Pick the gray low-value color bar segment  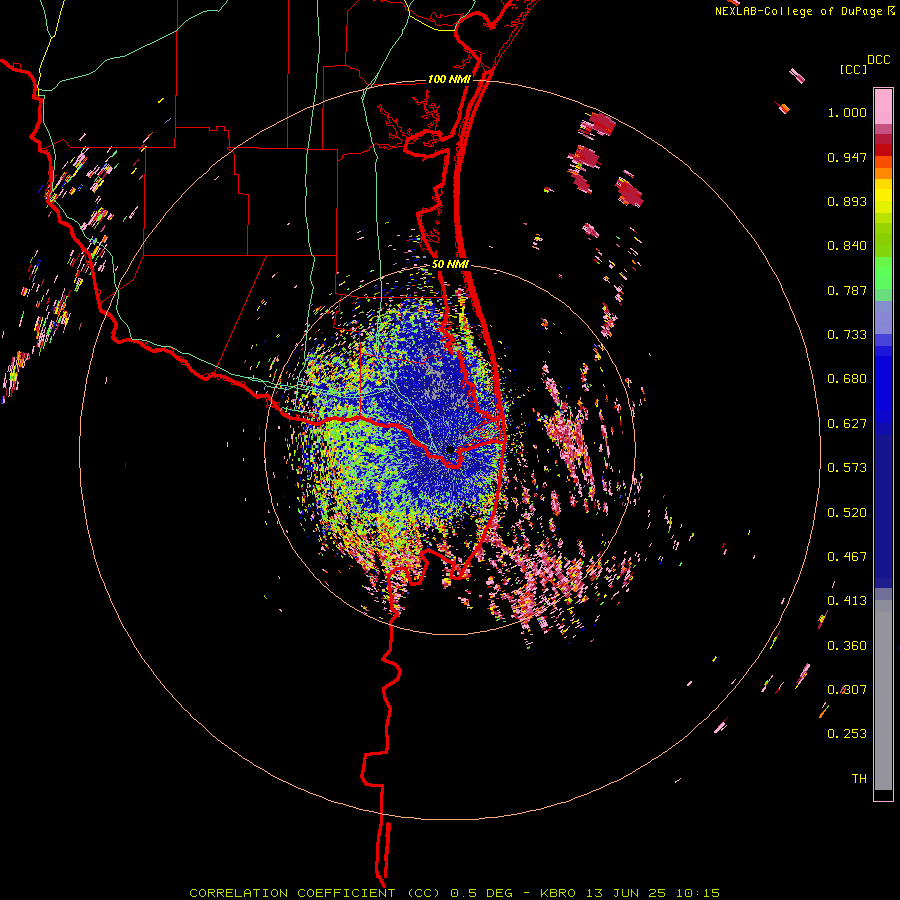[x=883, y=695]
